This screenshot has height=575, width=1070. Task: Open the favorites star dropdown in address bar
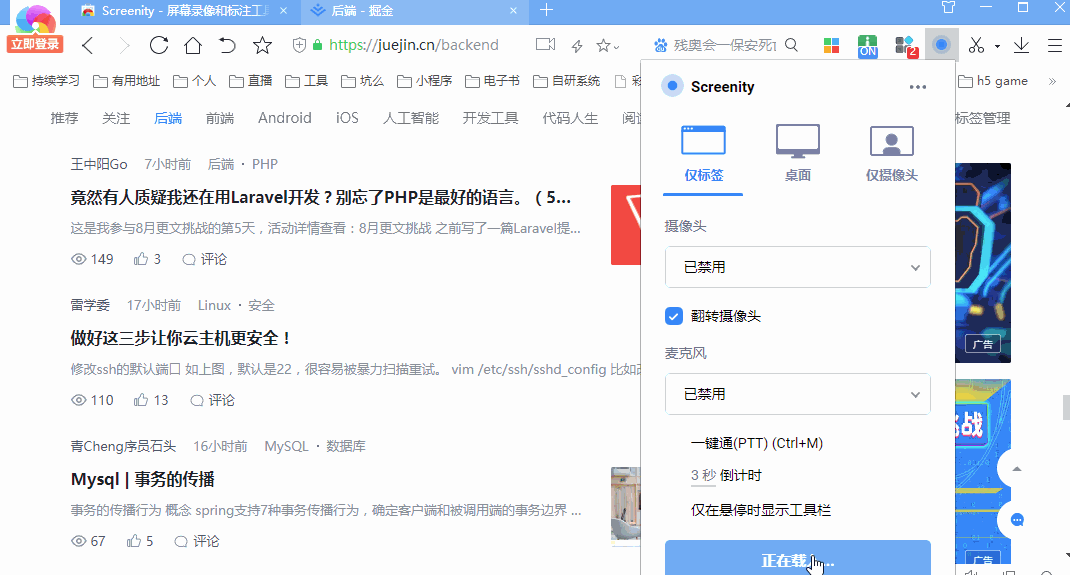coord(607,46)
